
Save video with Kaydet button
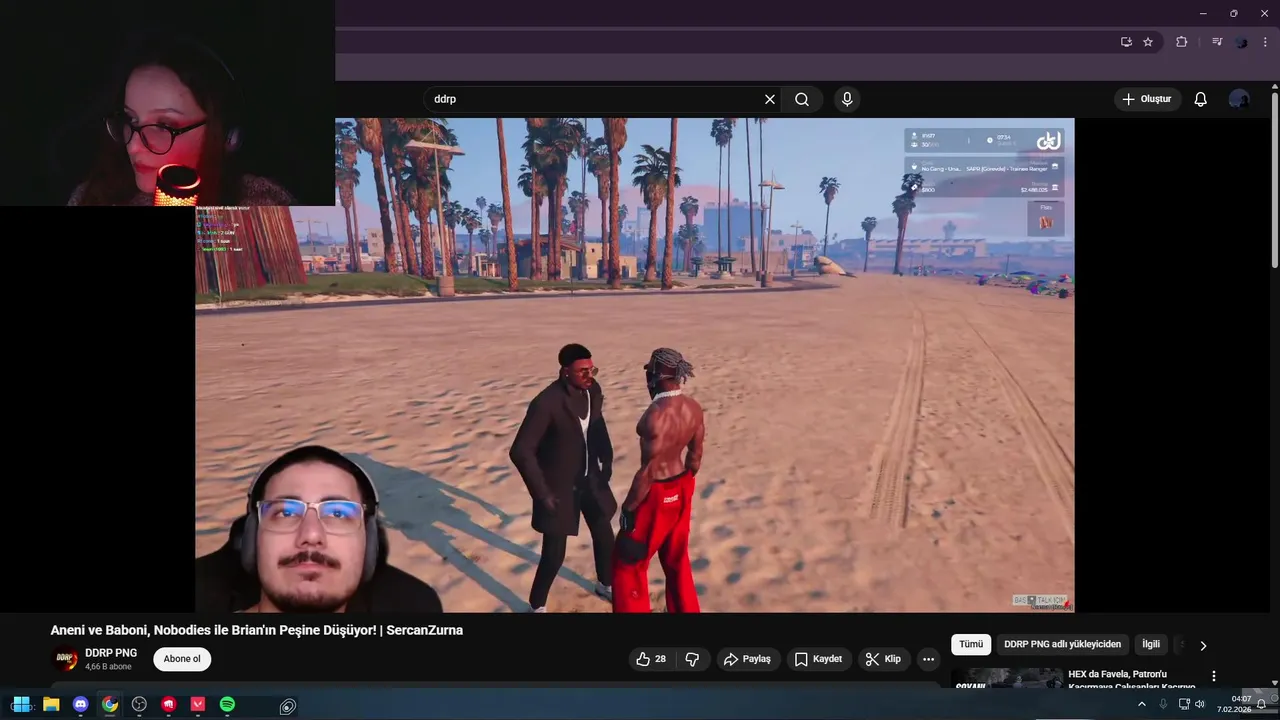click(819, 659)
